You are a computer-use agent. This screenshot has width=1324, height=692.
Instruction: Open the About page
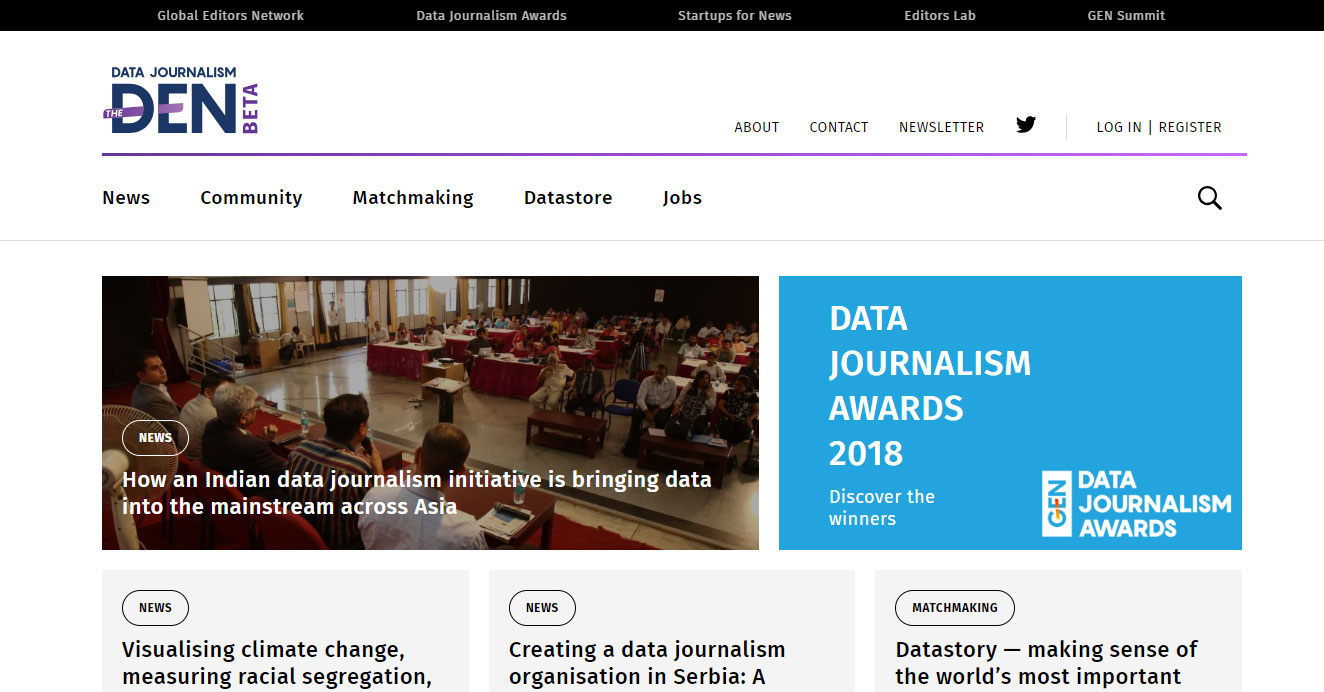pyautogui.click(x=757, y=127)
